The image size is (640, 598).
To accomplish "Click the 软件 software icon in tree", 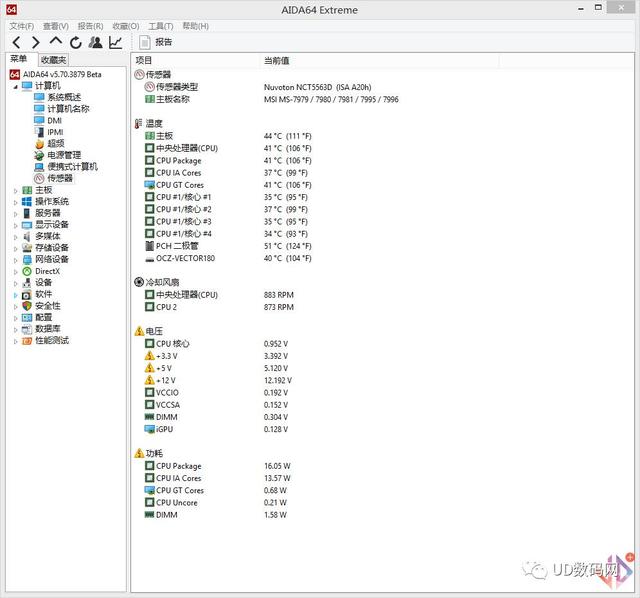I will (x=27, y=294).
